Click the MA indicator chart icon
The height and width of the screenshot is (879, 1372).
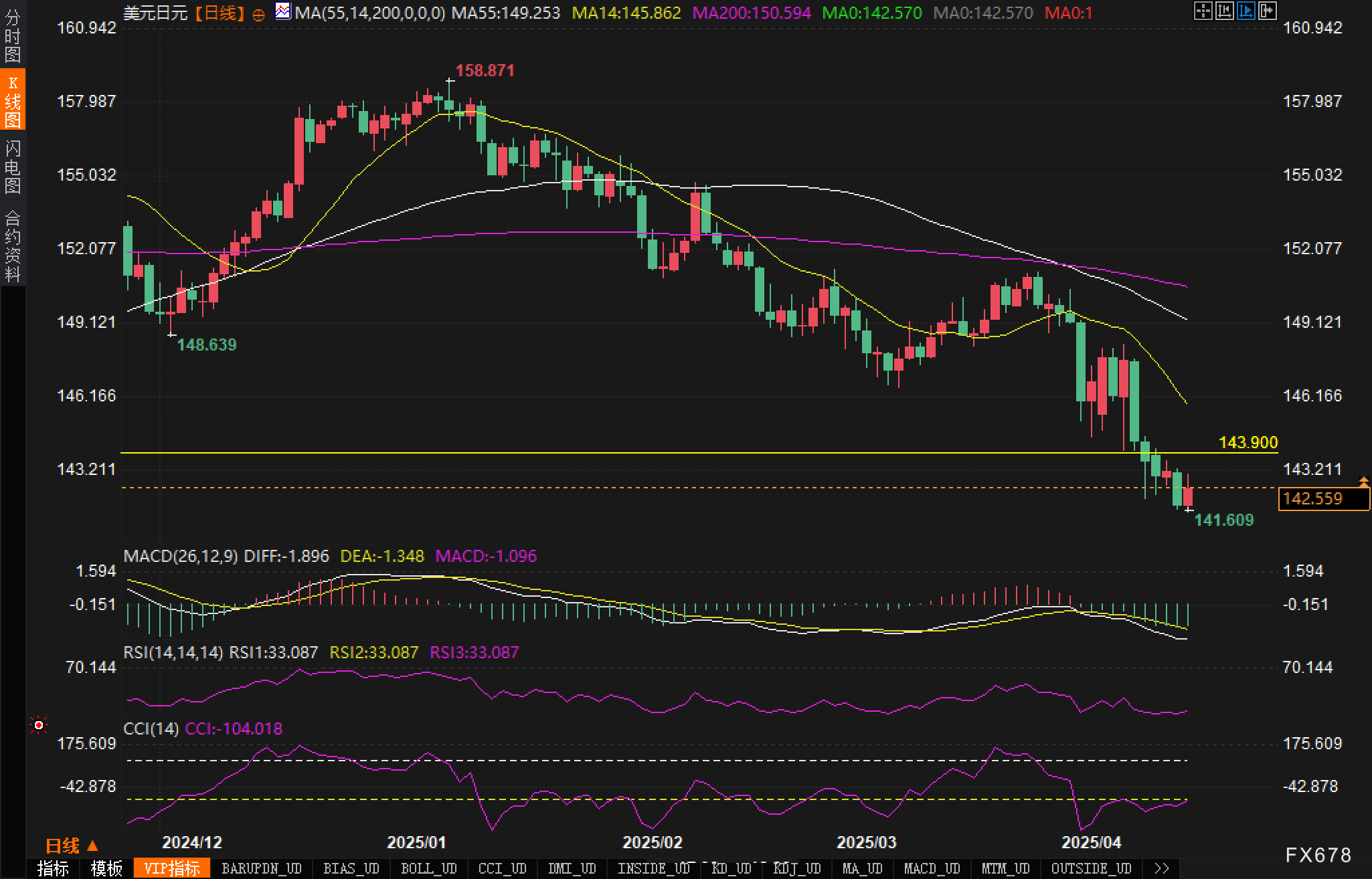[x=283, y=11]
